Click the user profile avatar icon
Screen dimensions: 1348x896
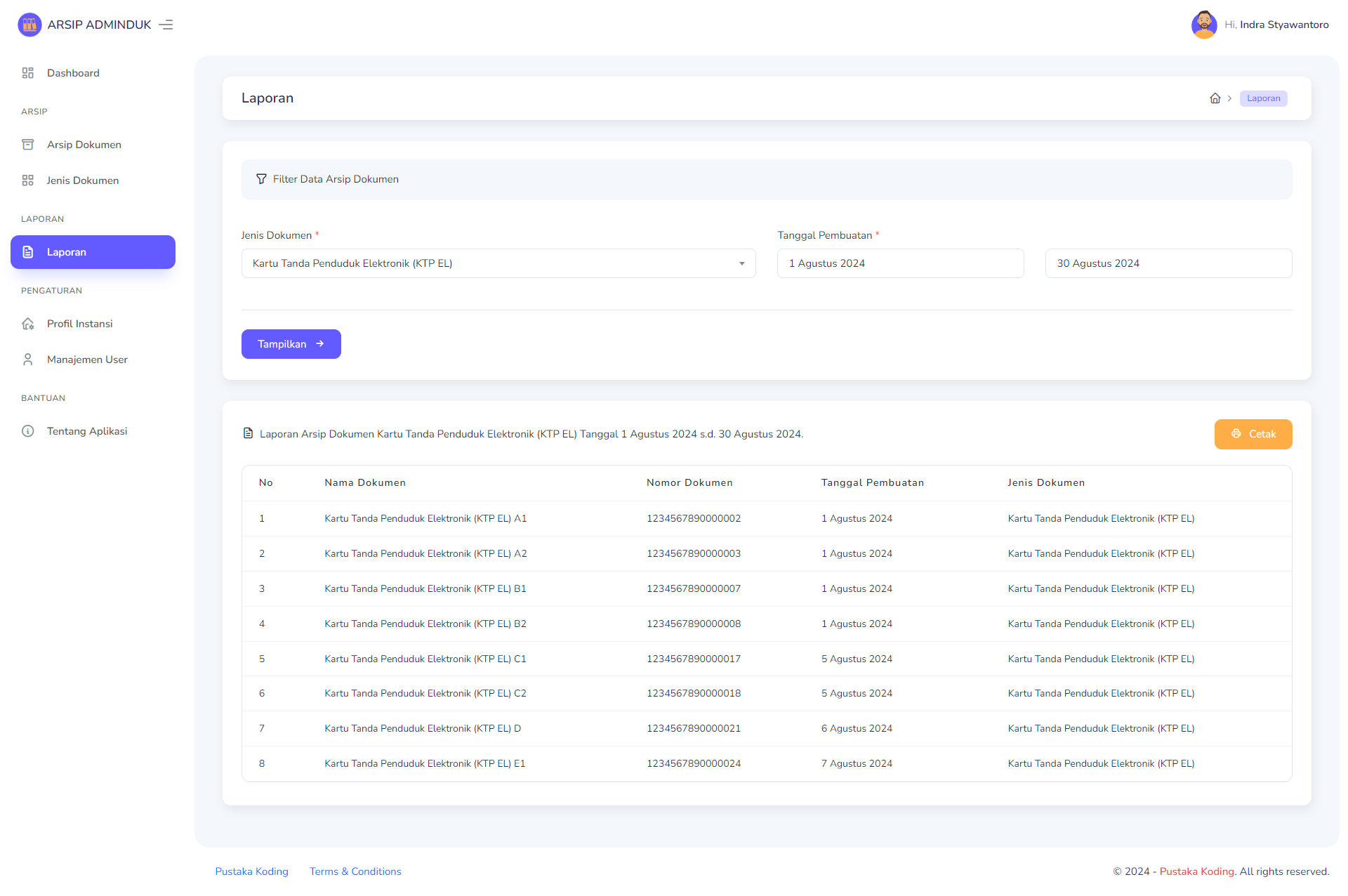(x=1203, y=25)
